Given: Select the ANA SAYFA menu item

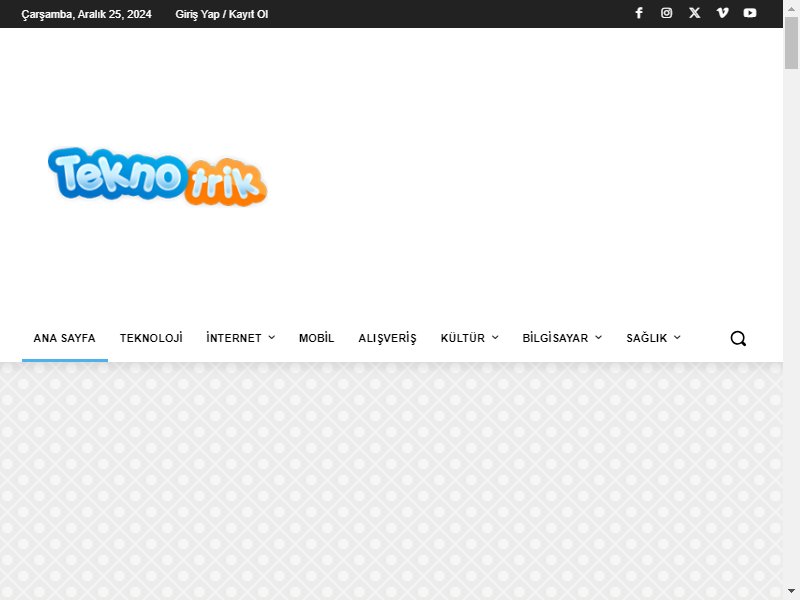Looking at the screenshot, I should 65,338.
